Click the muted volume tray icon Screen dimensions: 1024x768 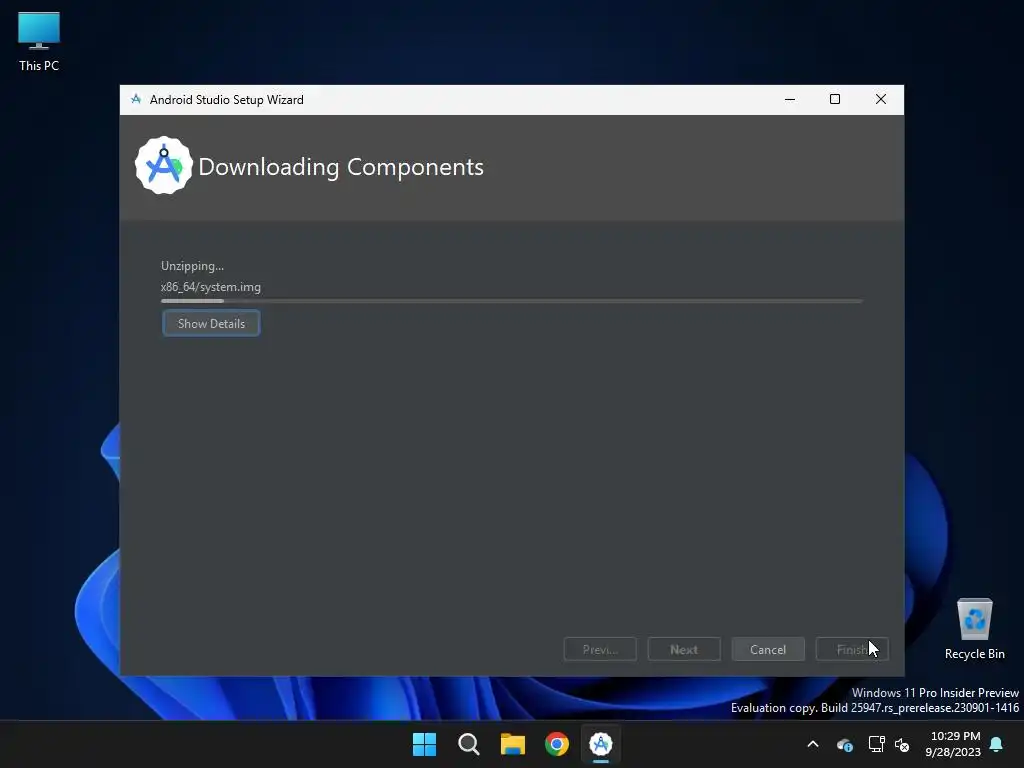pos(902,744)
